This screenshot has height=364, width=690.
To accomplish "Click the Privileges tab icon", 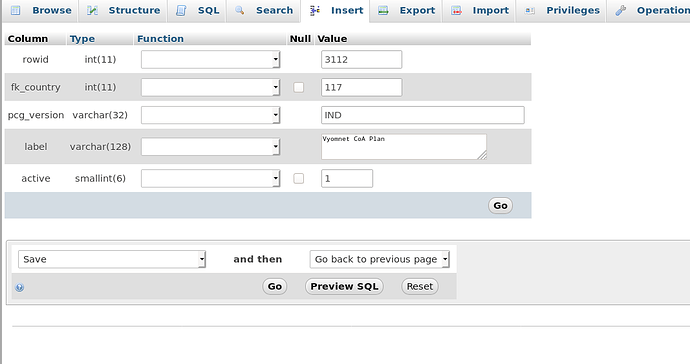I will [x=530, y=10].
